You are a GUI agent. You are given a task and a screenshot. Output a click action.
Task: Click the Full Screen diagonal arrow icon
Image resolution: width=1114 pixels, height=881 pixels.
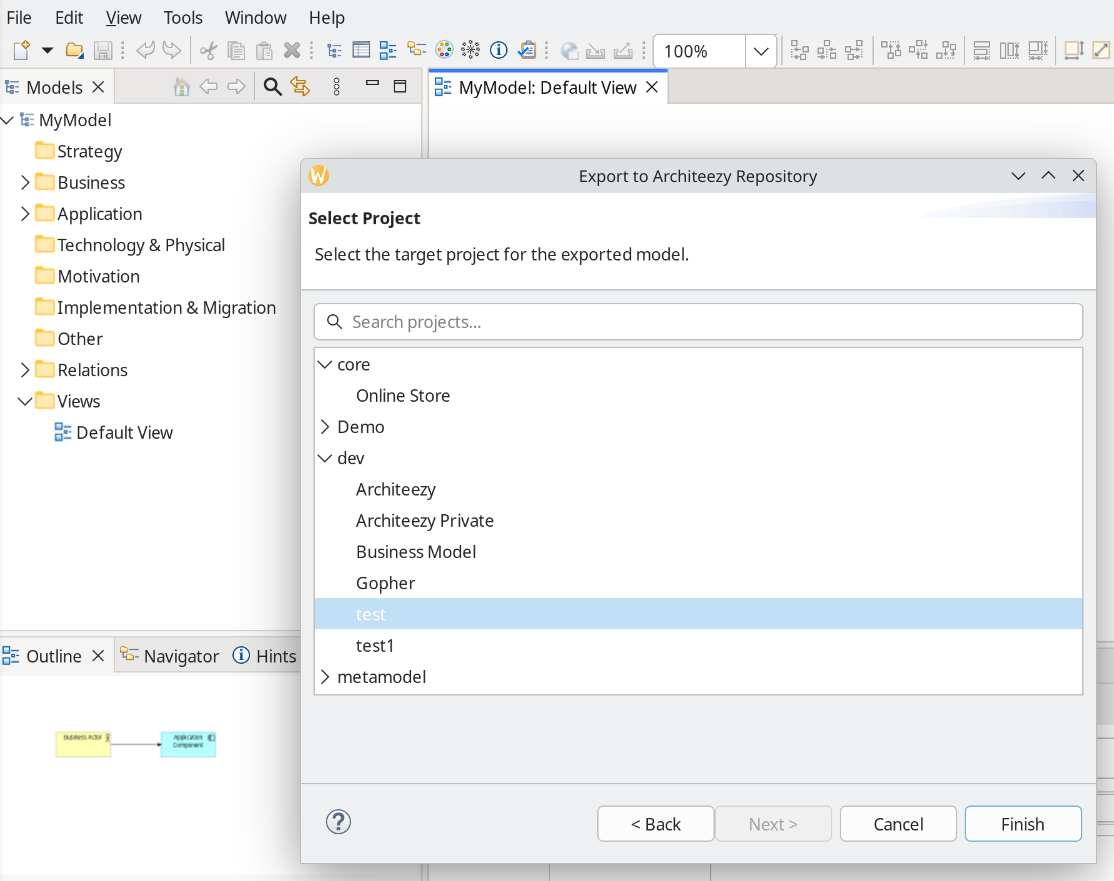pyautogui.click(x=1101, y=50)
